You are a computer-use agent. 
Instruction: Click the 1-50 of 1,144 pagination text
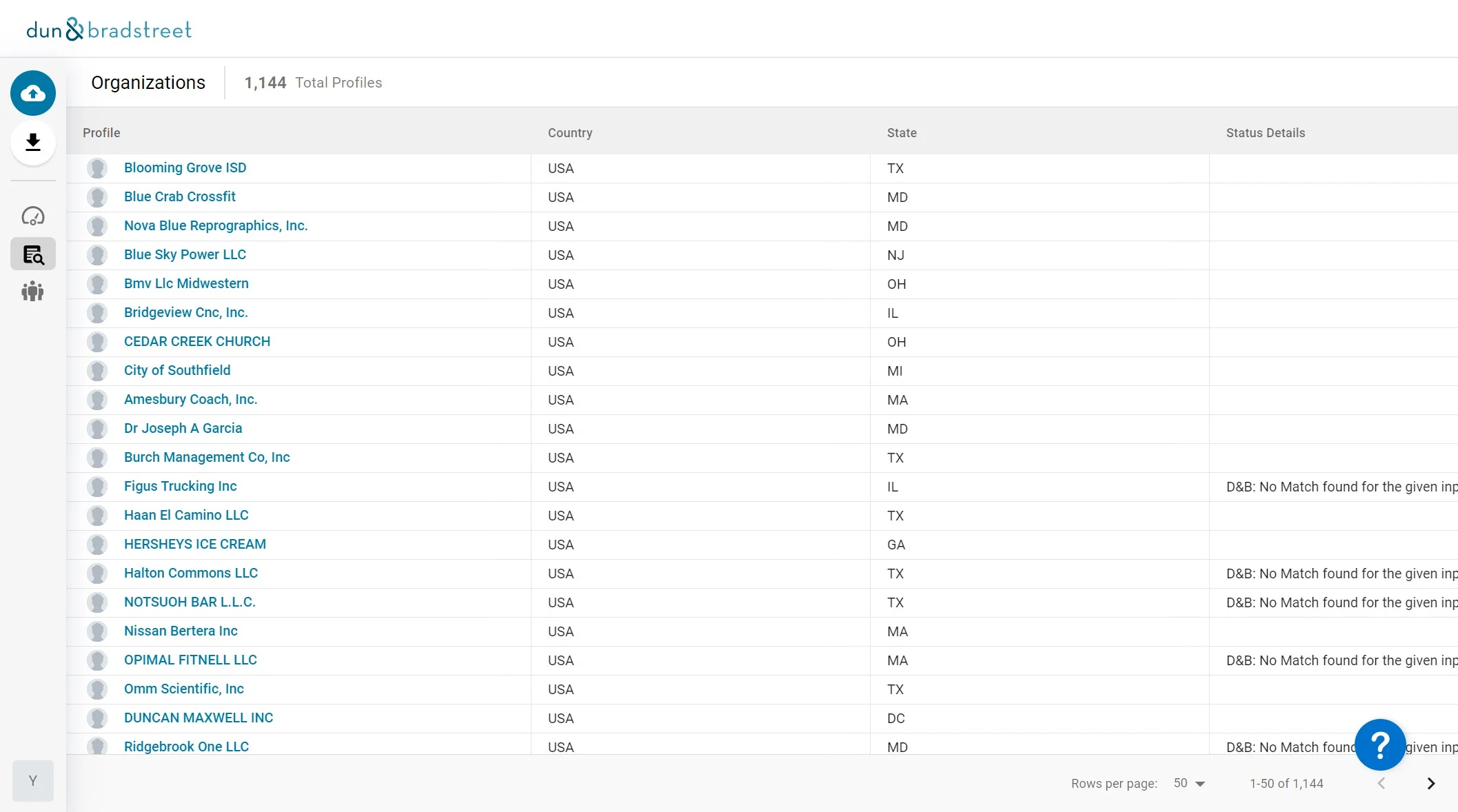pos(1286,784)
